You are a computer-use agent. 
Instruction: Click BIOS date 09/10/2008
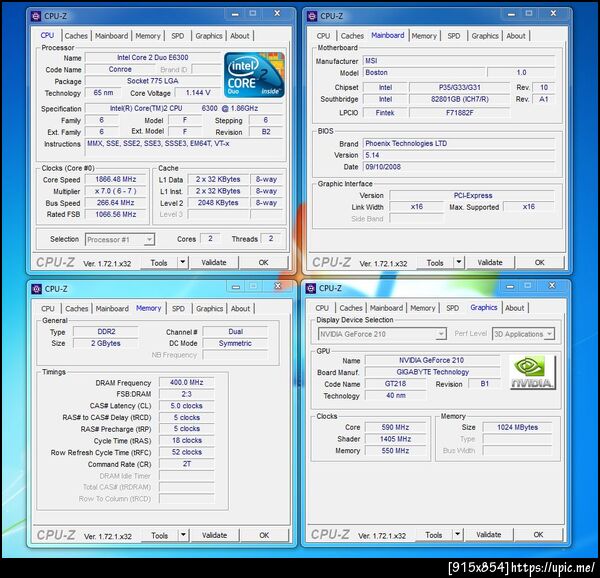pyautogui.click(x=458, y=167)
